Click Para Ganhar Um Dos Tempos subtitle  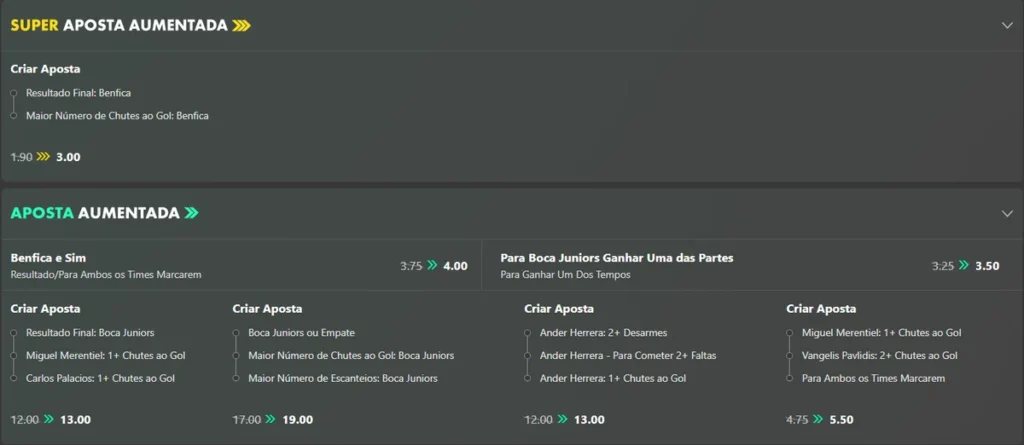point(565,275)
